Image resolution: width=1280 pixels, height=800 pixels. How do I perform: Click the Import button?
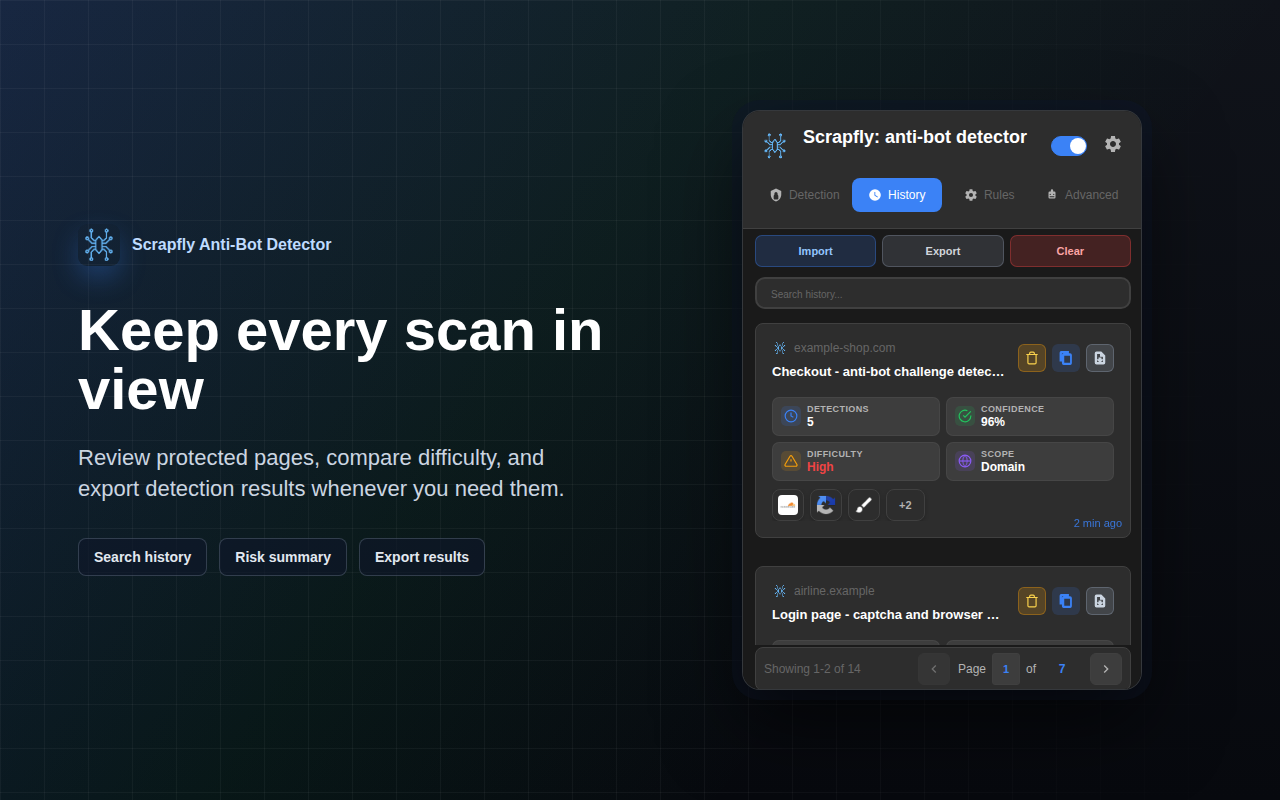(815, 251)
